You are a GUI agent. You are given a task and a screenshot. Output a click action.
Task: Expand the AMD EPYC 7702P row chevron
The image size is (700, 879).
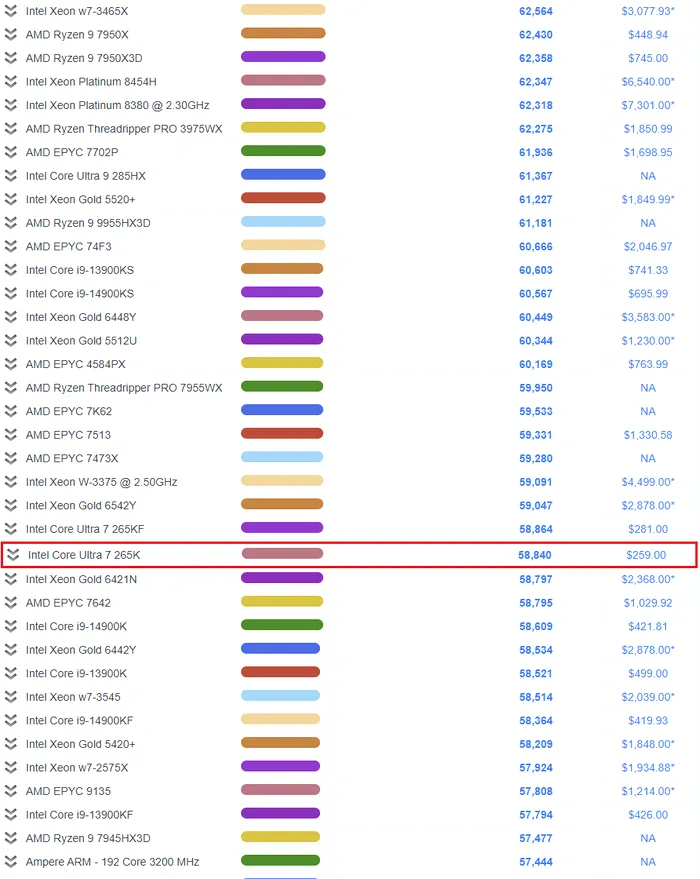coord(11,152)
